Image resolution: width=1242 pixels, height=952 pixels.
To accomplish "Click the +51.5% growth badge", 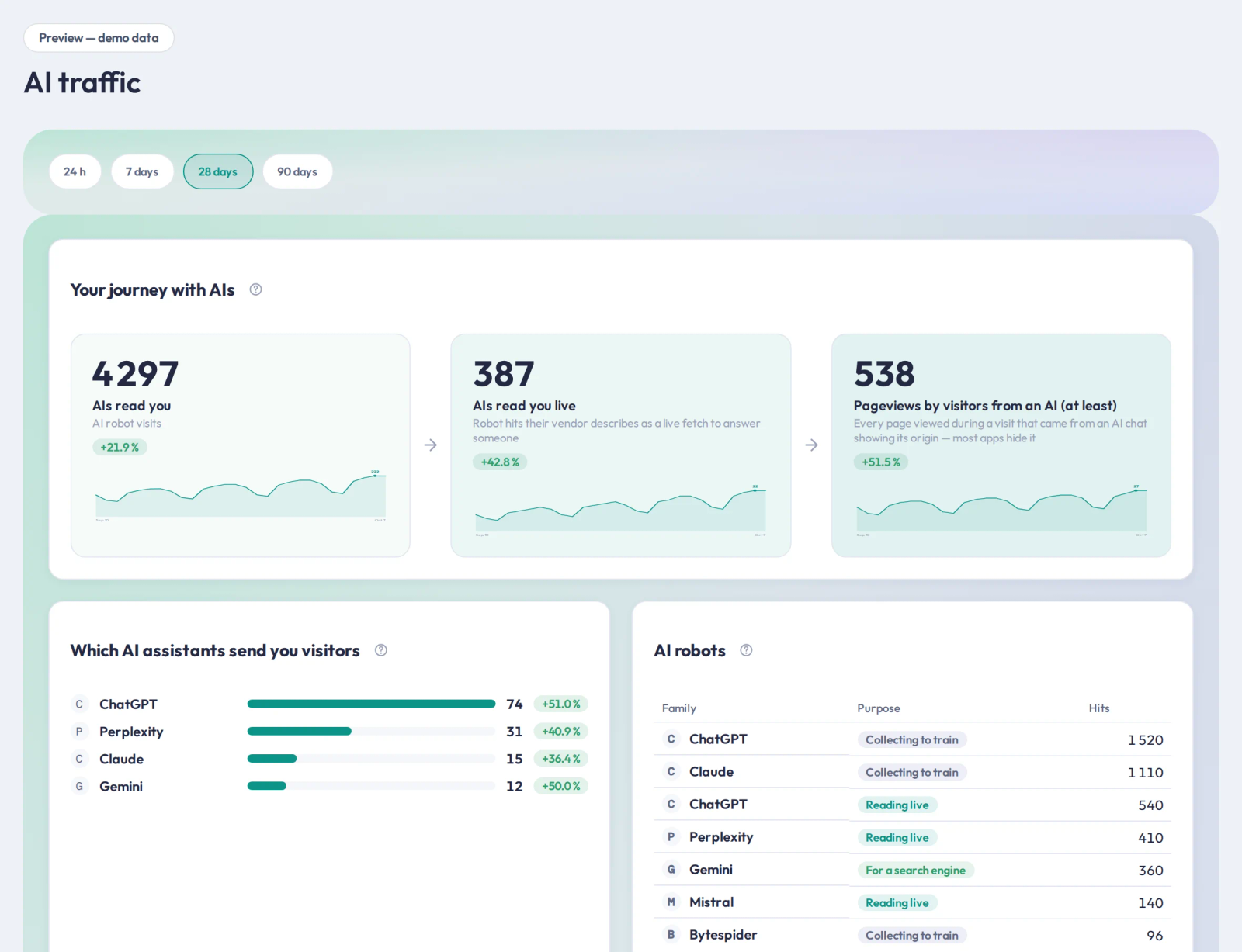I will (x=881, y=462).
